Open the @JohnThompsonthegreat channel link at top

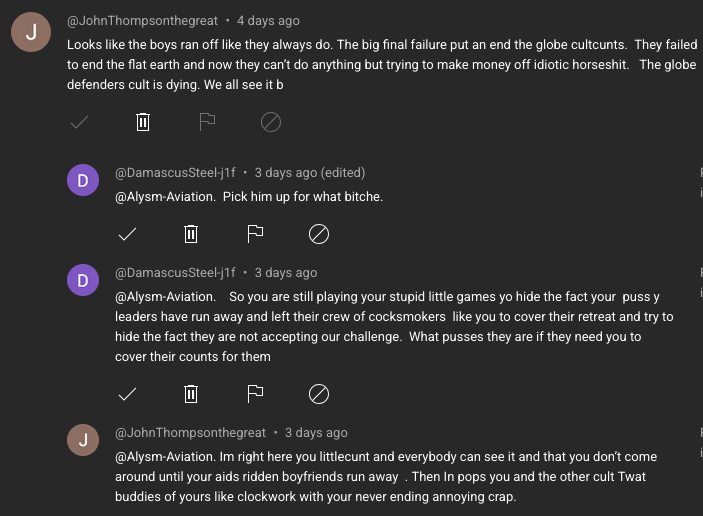pyautogui.click(x=142, y=20)
